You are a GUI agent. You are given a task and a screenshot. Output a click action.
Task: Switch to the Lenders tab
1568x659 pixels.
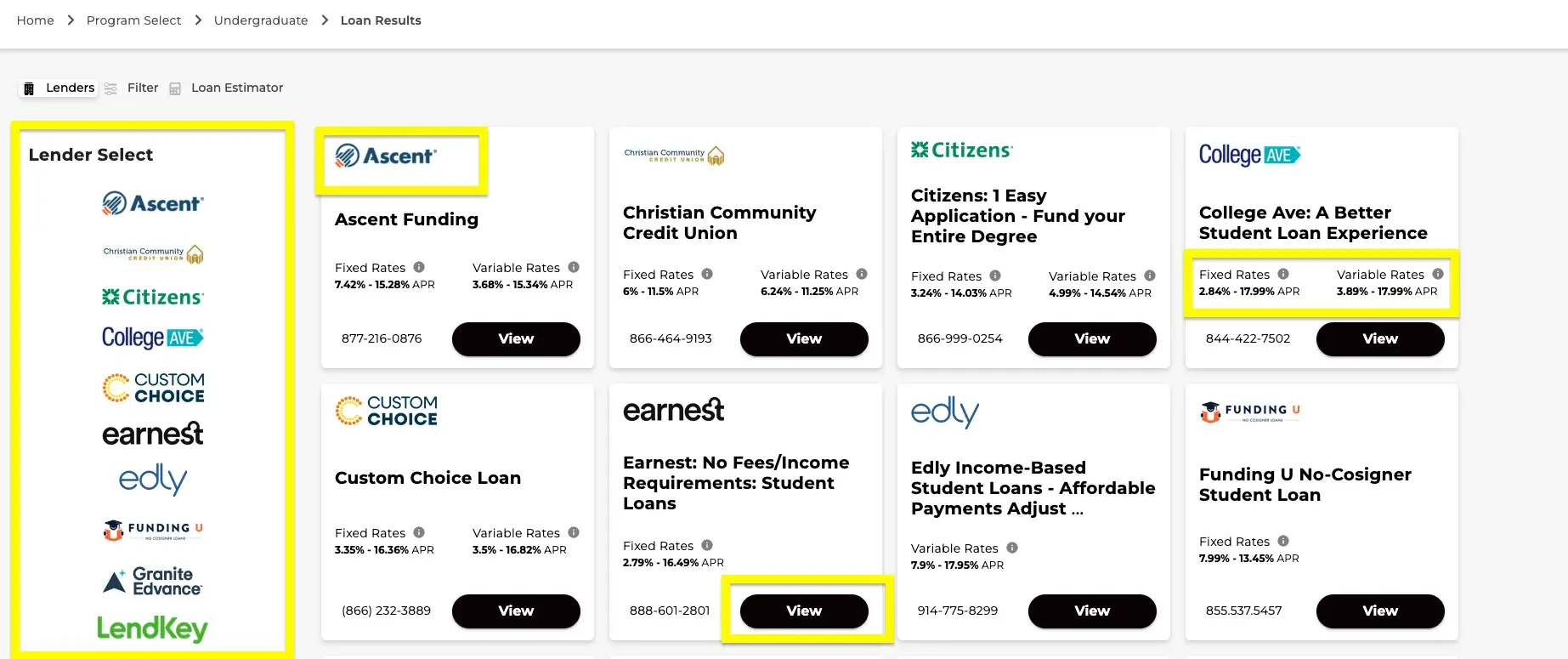(x=58, y=88)
